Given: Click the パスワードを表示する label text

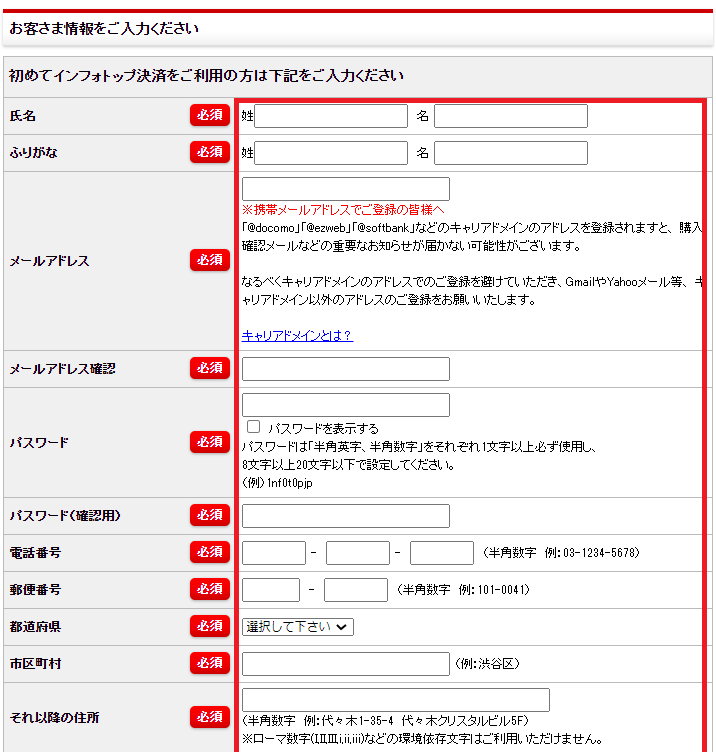Looking at the screenshot, I should (x=323, y=428).
